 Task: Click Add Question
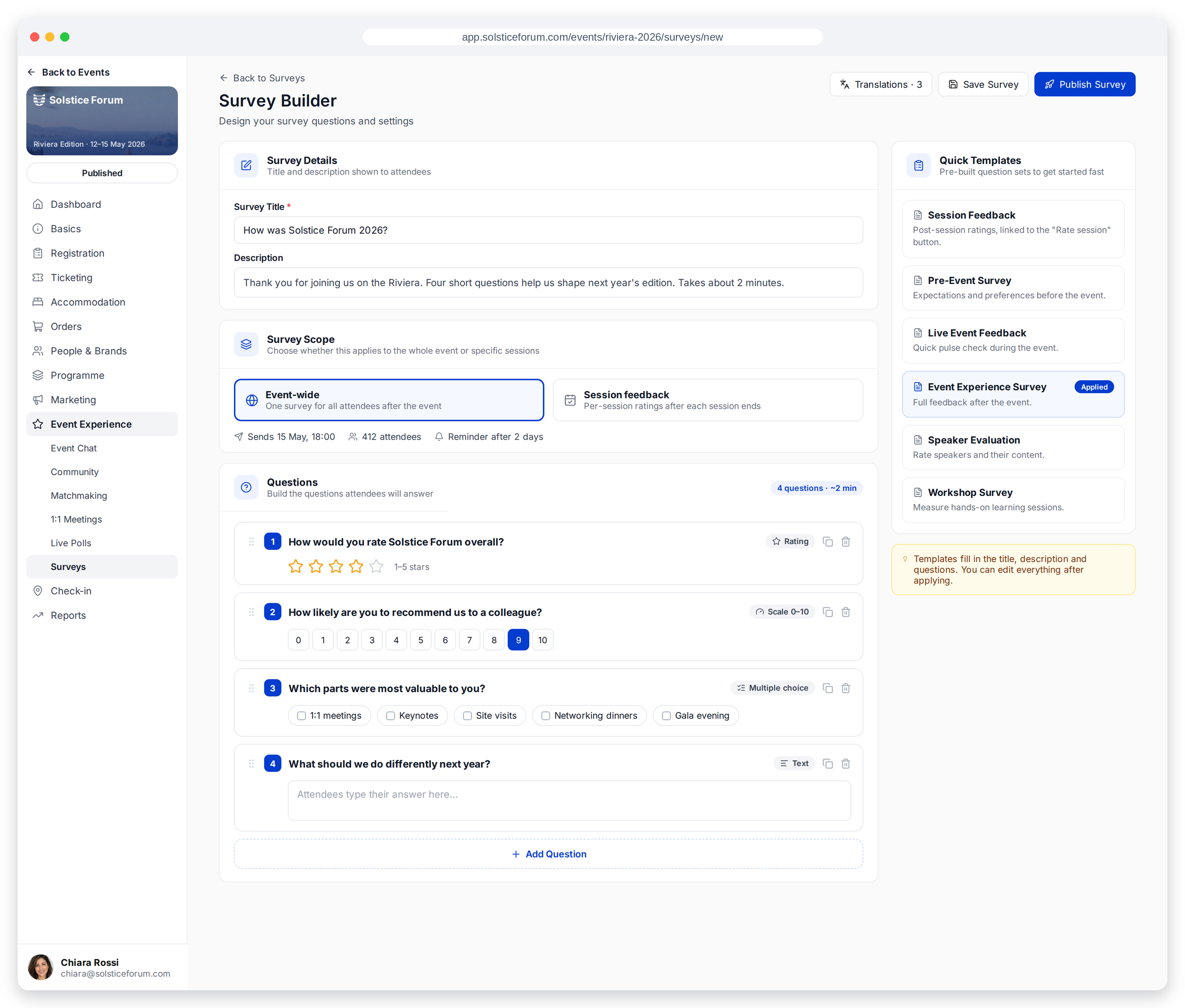pos(549,854)
